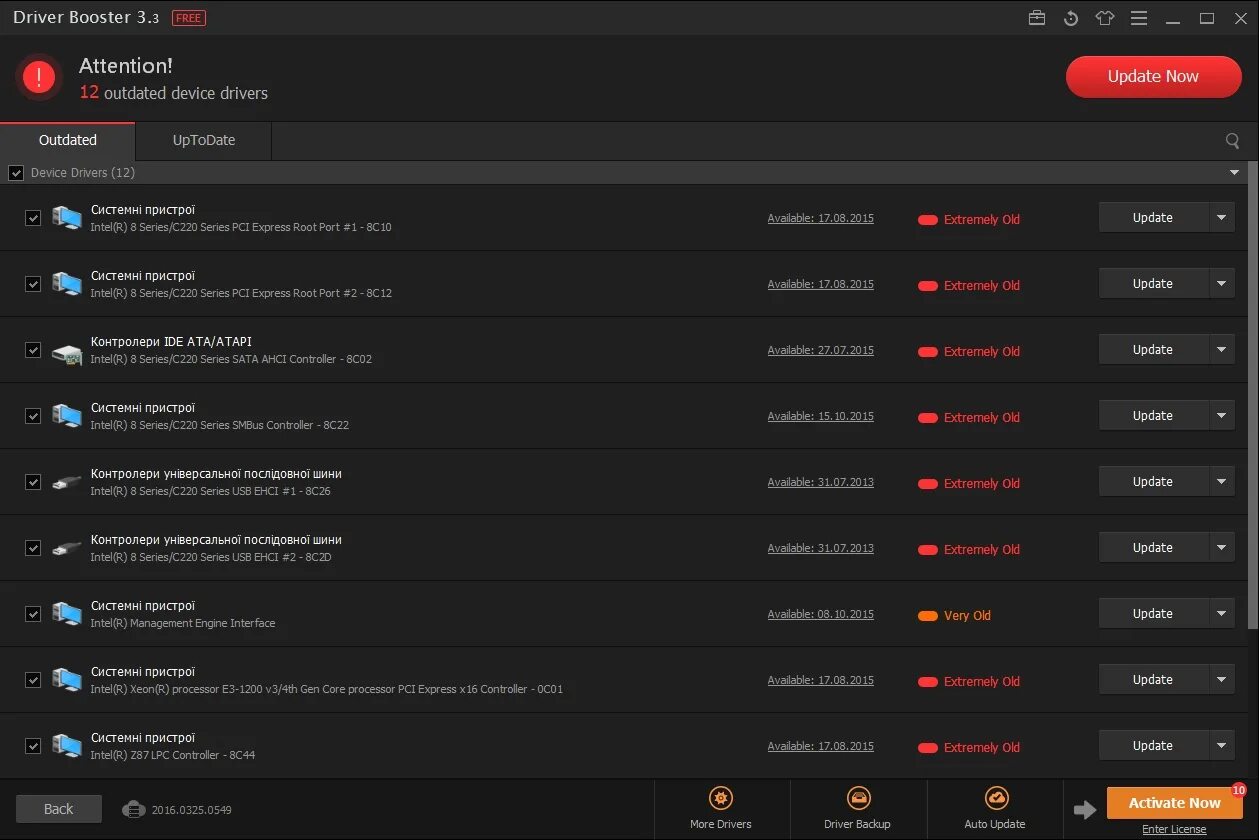Open Update dropdown for SATA AHCI Controller
The width and height of the screenshot is (1259, 840).
click(1221, 350)
